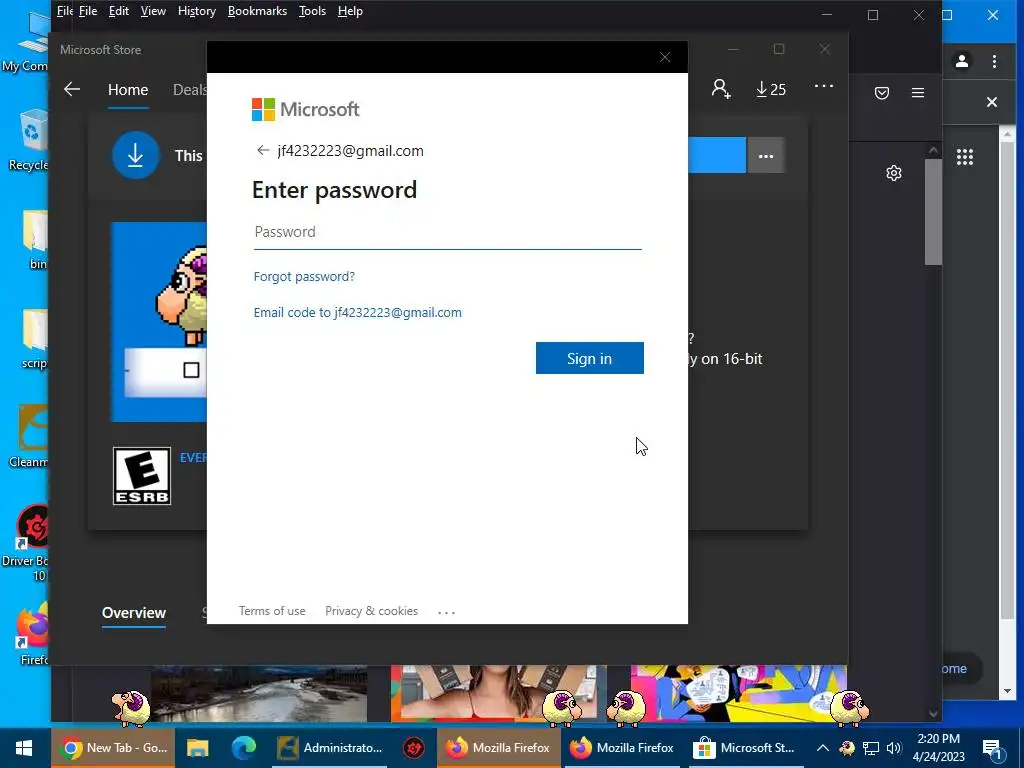The height and width of the screenshot is (768, 1024).
Task: Switch to the Overview tab in Store
Action: pyautogui.click(x=134, y=613)
